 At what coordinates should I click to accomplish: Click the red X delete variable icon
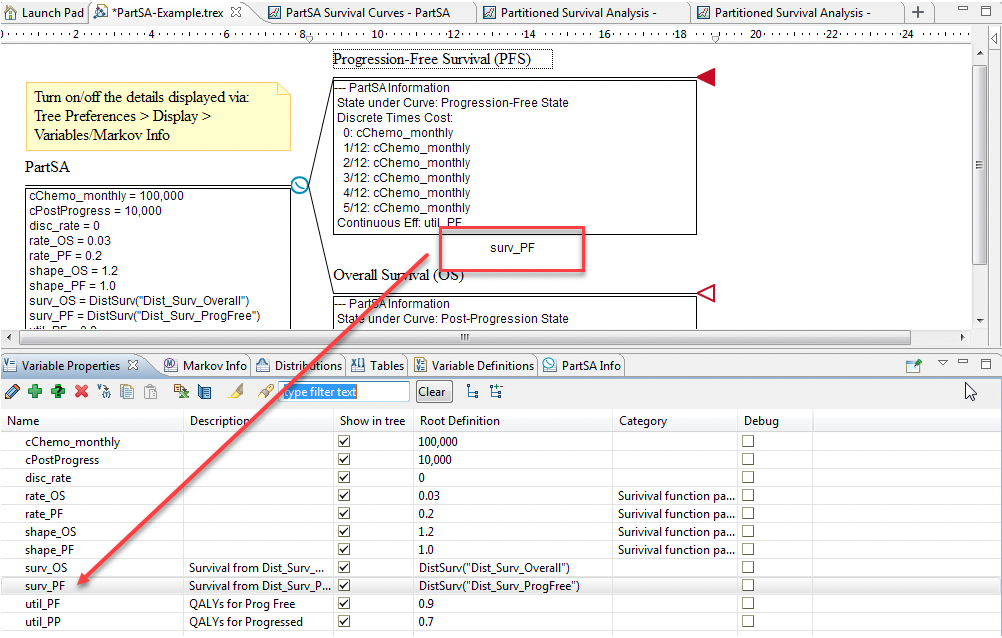click(81, 392)
